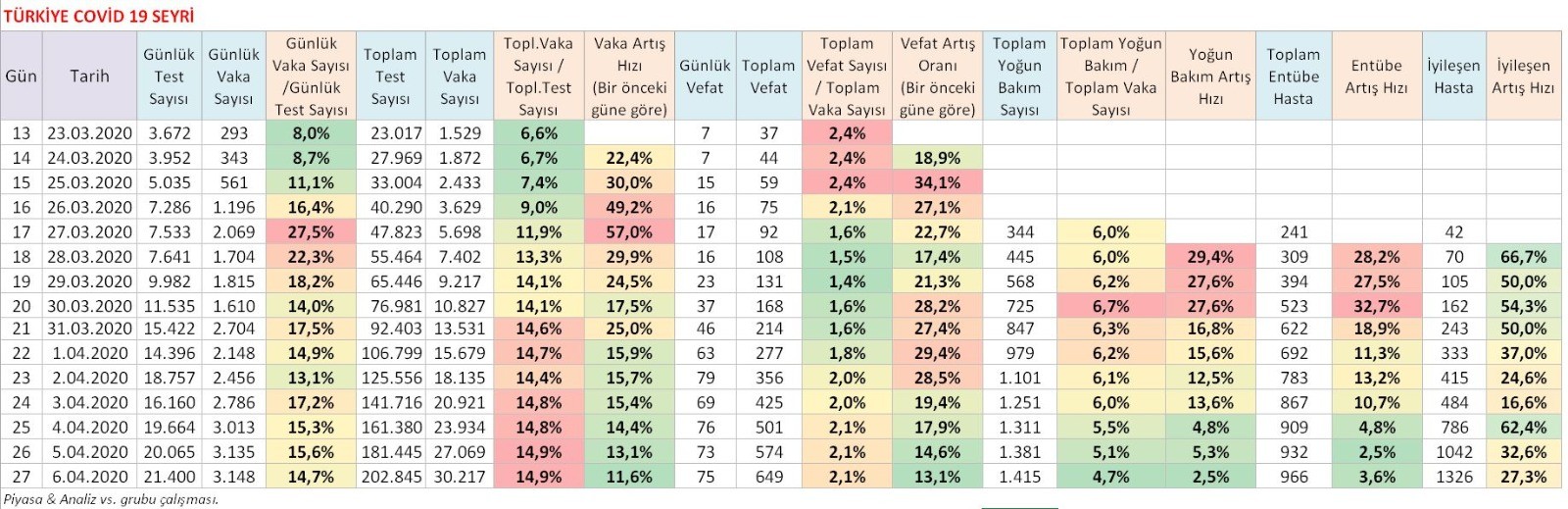Select the recovered patients cell 1326

[1453, 477]
